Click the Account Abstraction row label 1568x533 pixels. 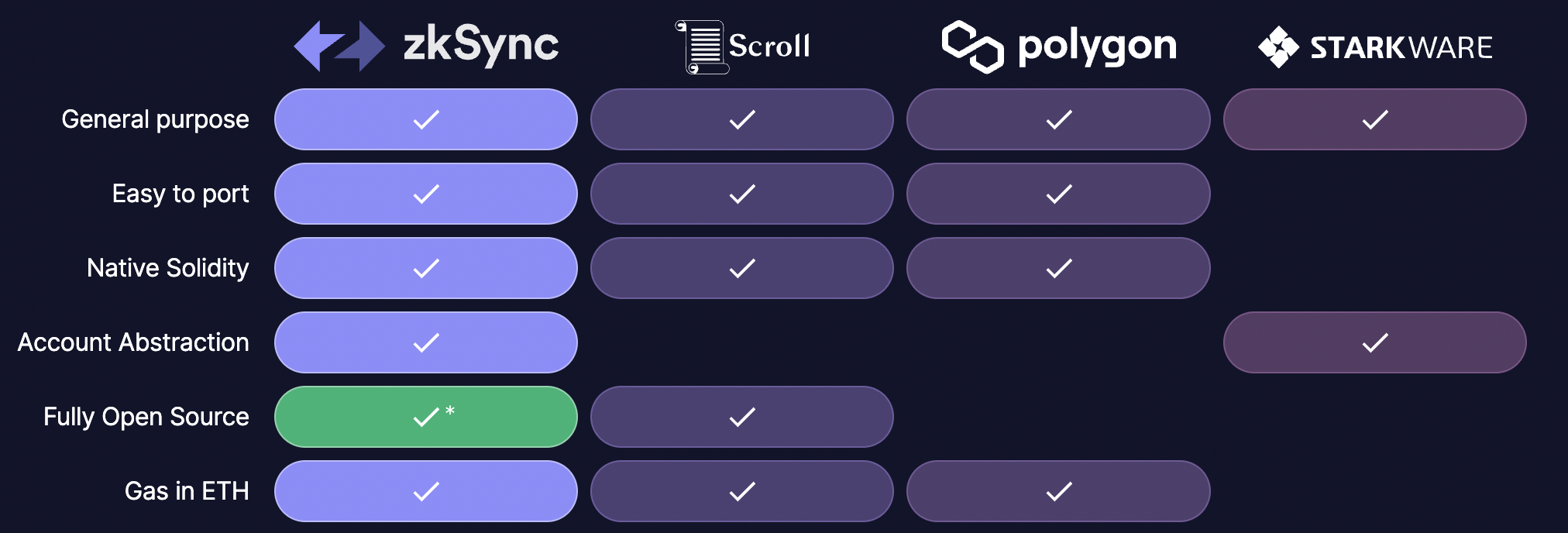[133, 342]
